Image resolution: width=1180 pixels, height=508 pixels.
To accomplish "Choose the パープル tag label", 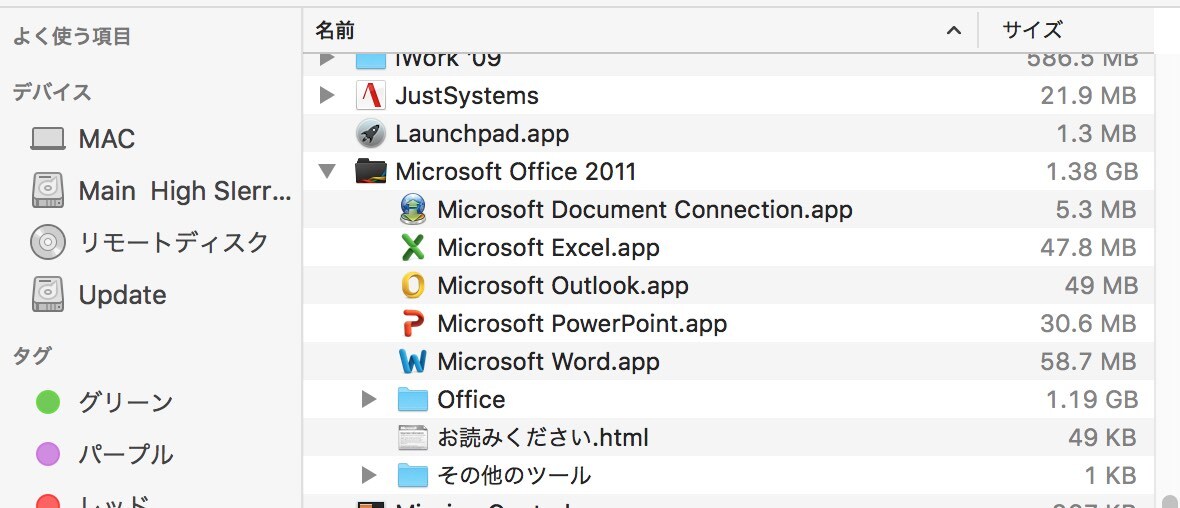I will pyautogui.click(x=126, y=455).
